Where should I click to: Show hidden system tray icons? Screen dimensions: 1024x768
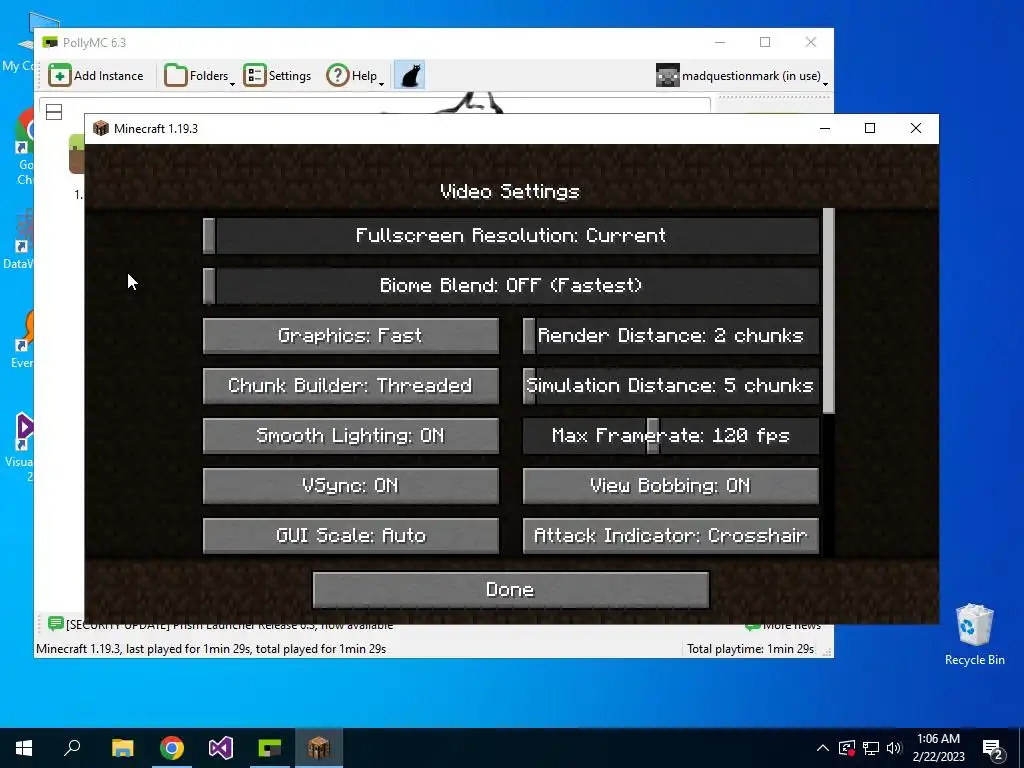point(823,748)
